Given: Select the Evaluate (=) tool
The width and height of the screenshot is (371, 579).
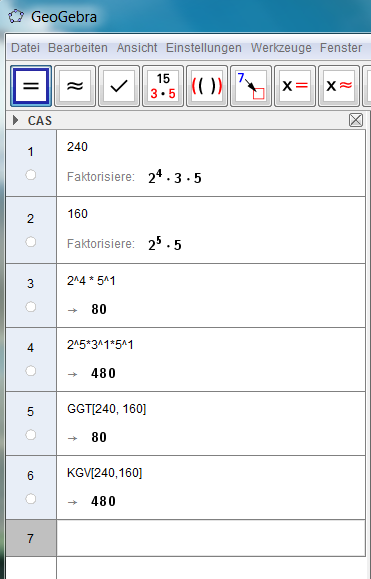Looking at the screenshot, I should coord(31,86).
